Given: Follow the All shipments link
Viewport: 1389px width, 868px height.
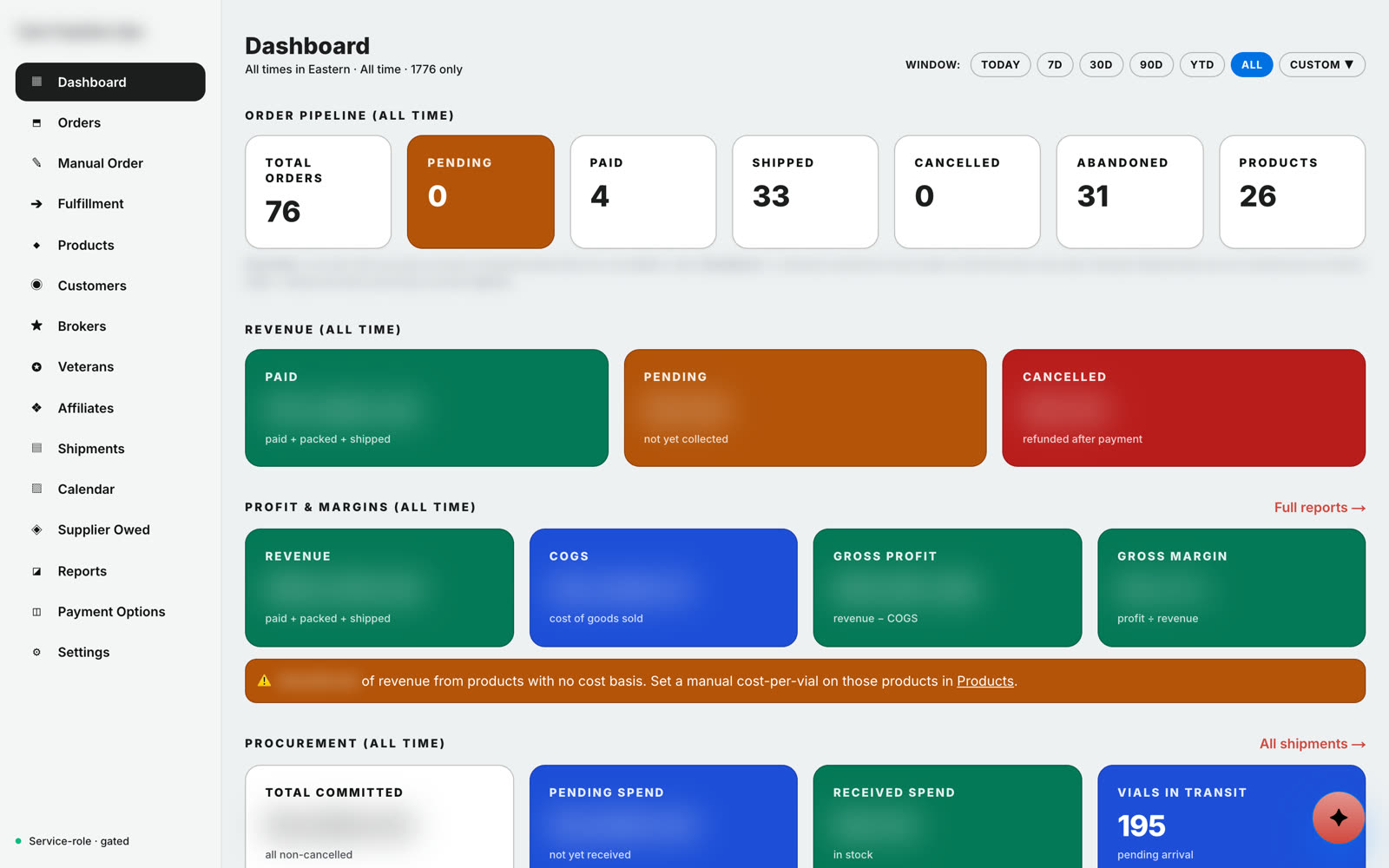Looking at the screenshot, I should 1313,744.
